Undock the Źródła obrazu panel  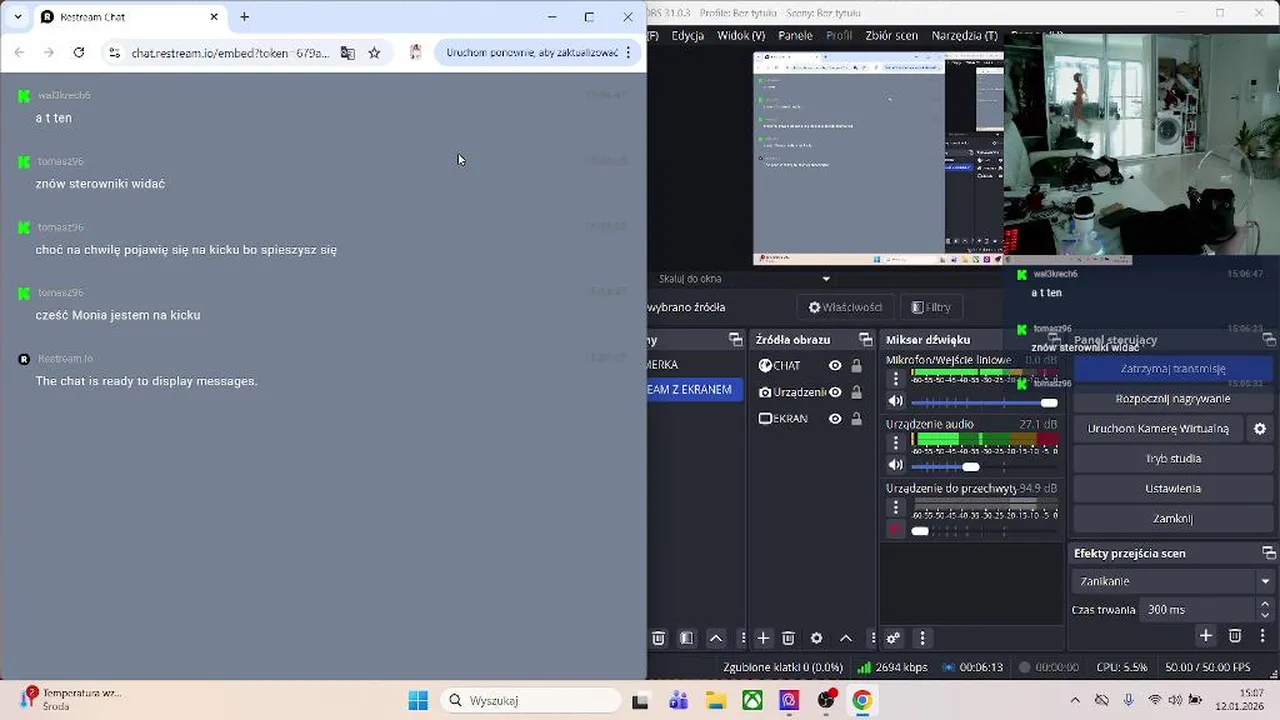coord(866,340)
